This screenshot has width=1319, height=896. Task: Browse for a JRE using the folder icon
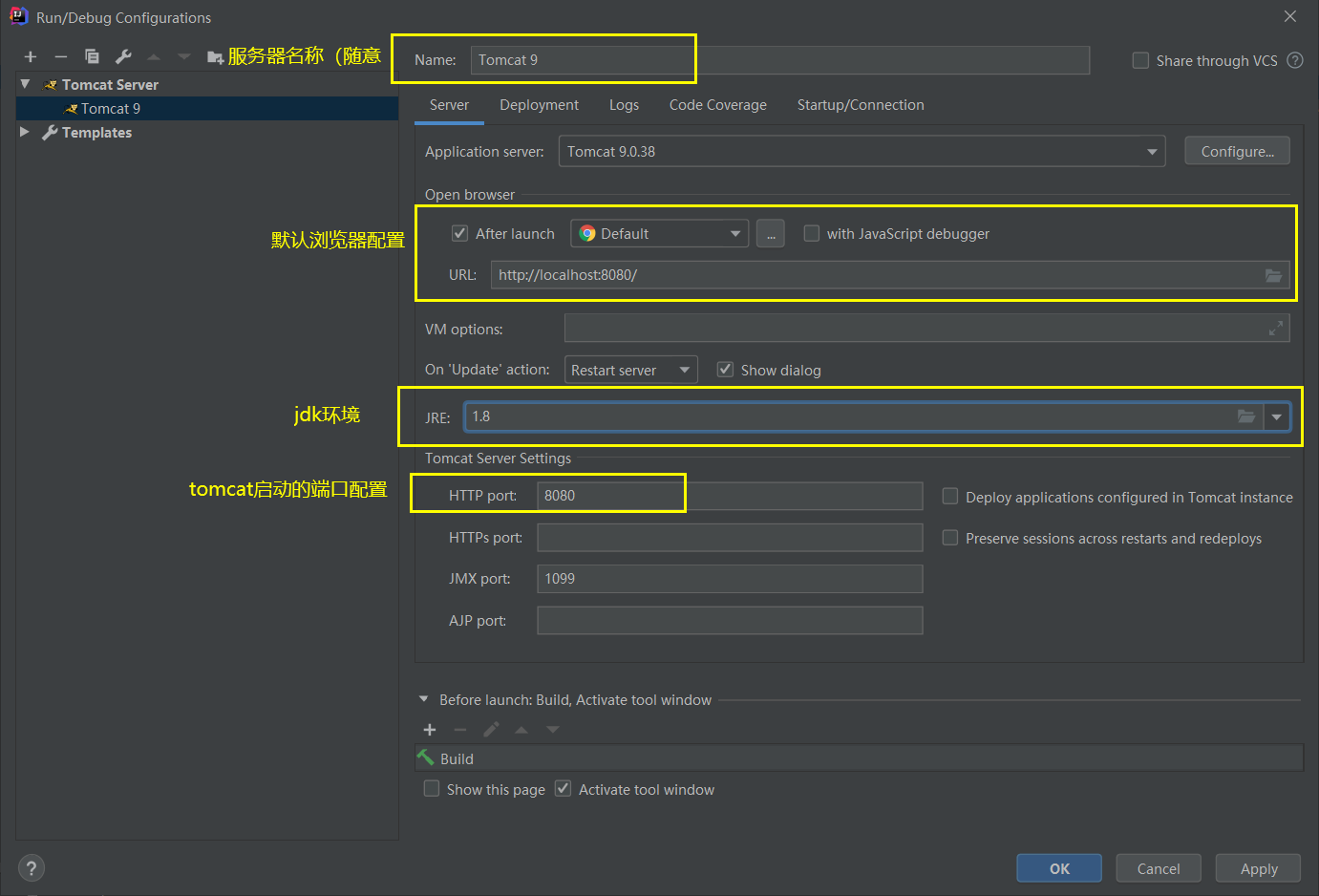click(x=1245, y=416)
